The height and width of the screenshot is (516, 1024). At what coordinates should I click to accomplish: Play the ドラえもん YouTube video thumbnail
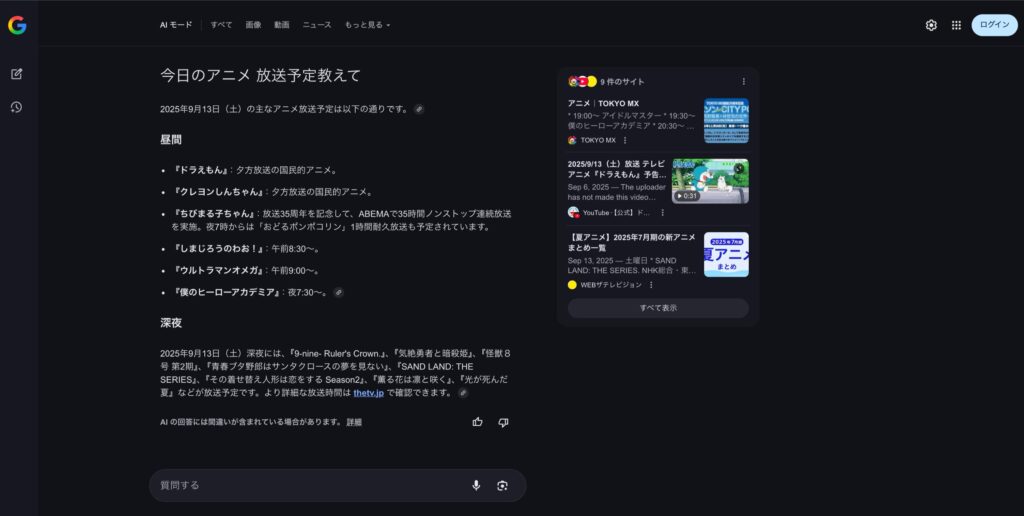[710, 181]
